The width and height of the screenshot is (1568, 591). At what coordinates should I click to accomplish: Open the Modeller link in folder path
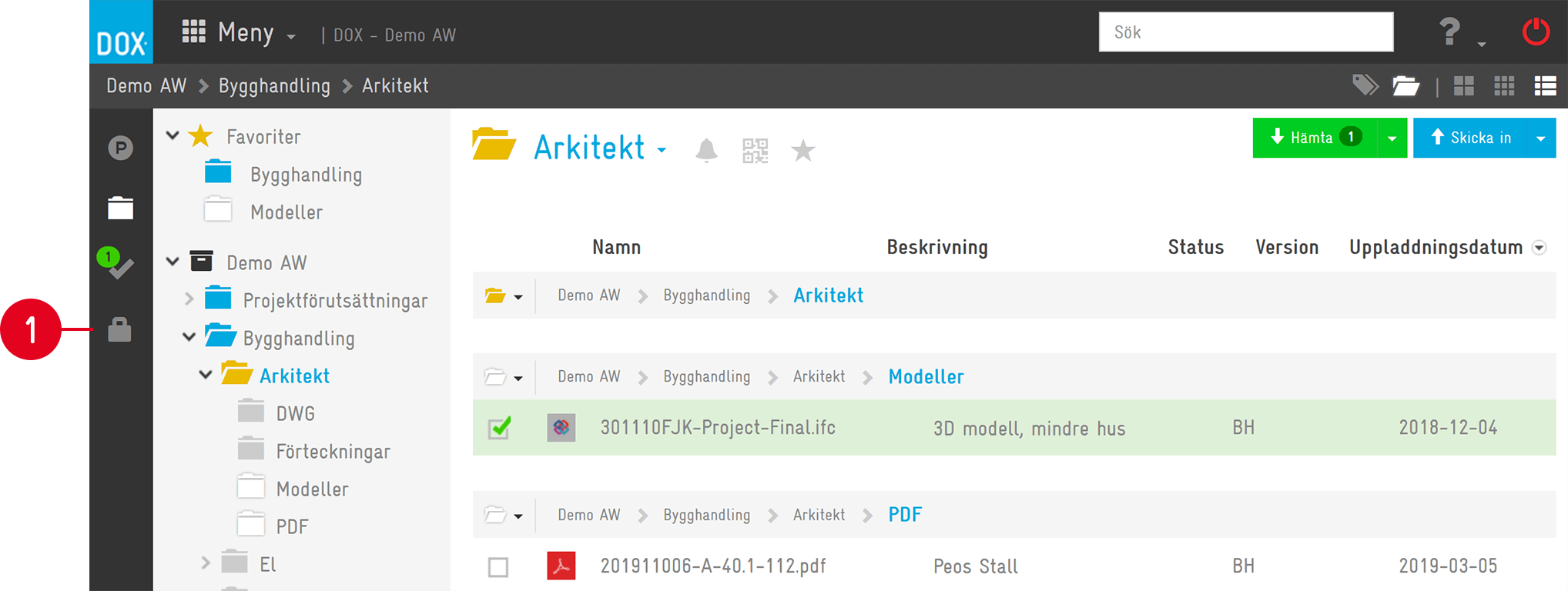pos(926,376)
